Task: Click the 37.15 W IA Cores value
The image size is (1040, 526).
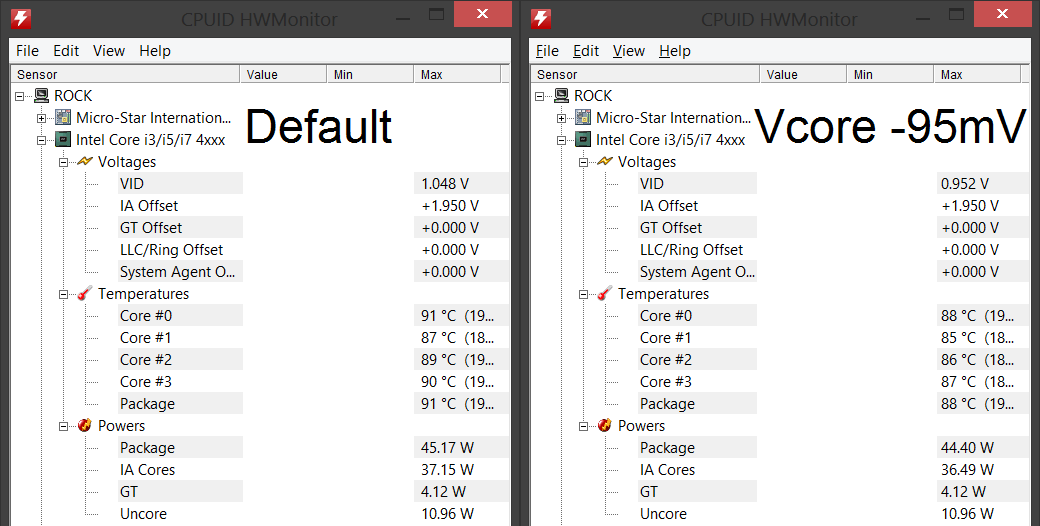Action: pos(448,470)
